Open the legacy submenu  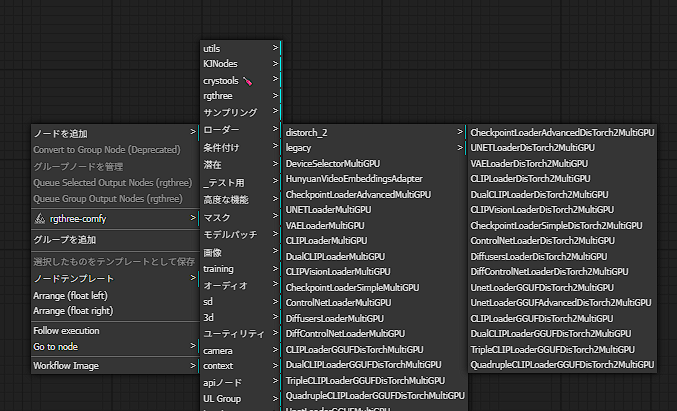click(x=298, y=147)
